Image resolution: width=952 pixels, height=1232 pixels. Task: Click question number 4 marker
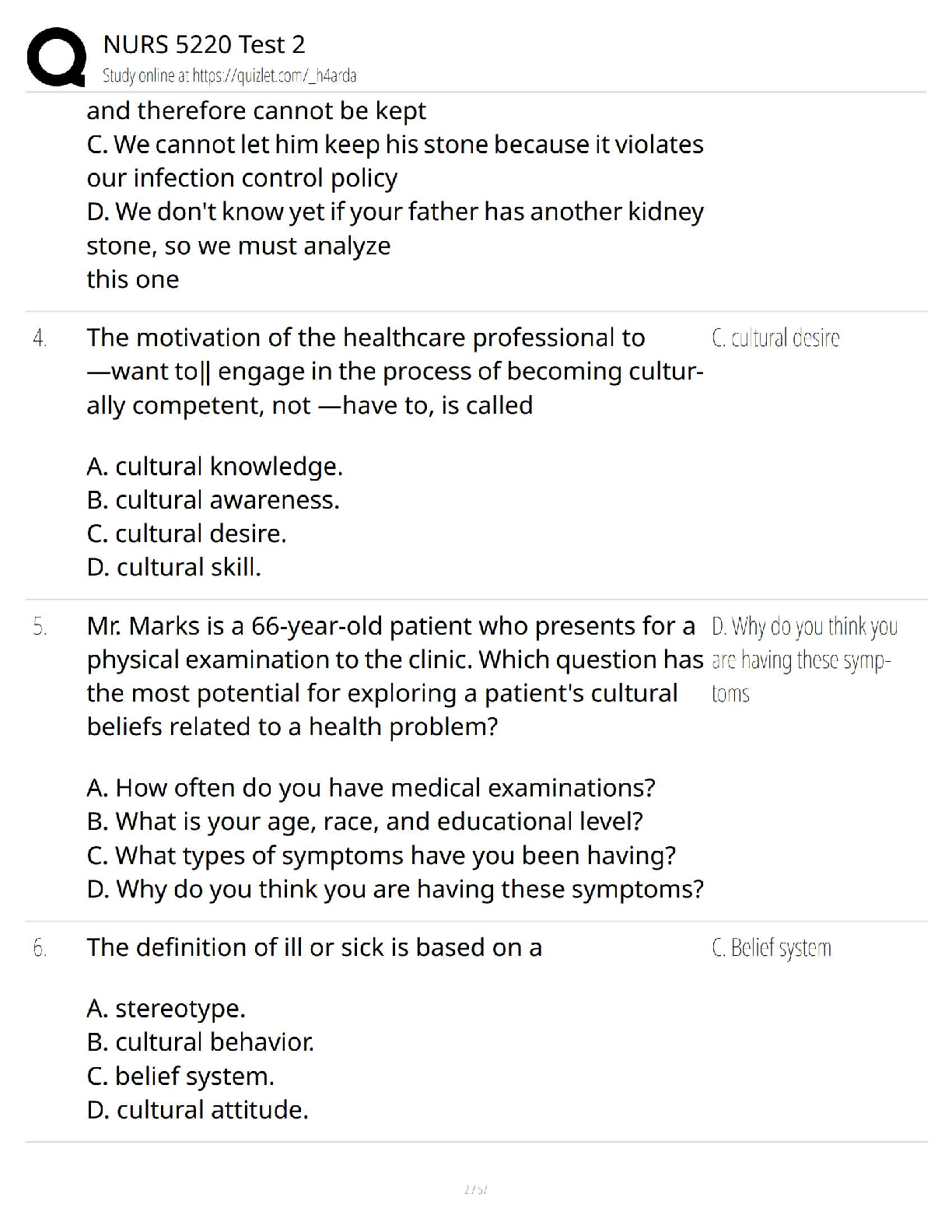point(40,338)
